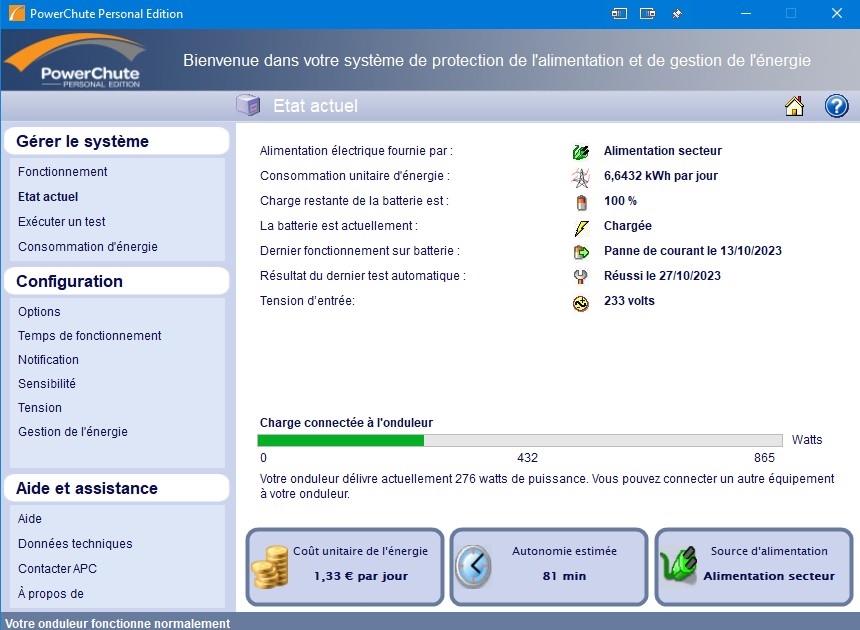
Task: Click the '6,6432 kWh par jour' value
Action: (660, 176)
